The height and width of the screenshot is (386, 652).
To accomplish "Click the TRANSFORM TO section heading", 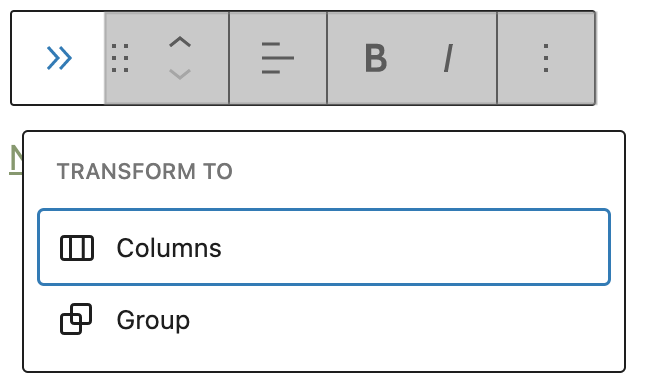I will tap(145, 171).
